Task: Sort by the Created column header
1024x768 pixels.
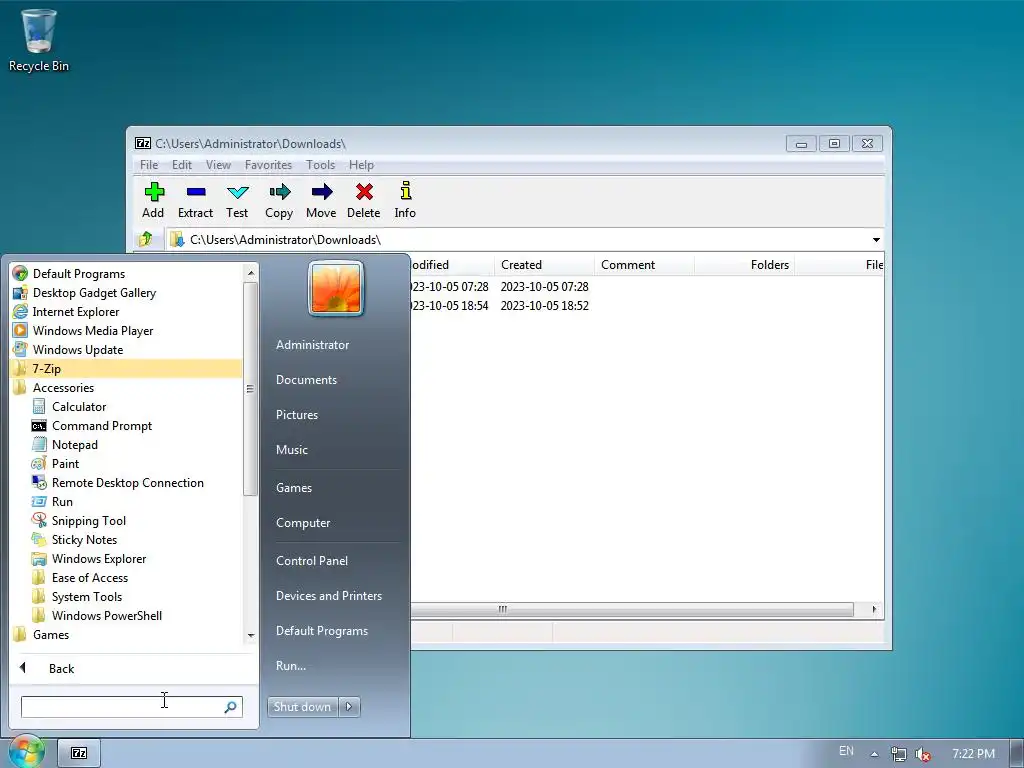Action: point(544,264)
